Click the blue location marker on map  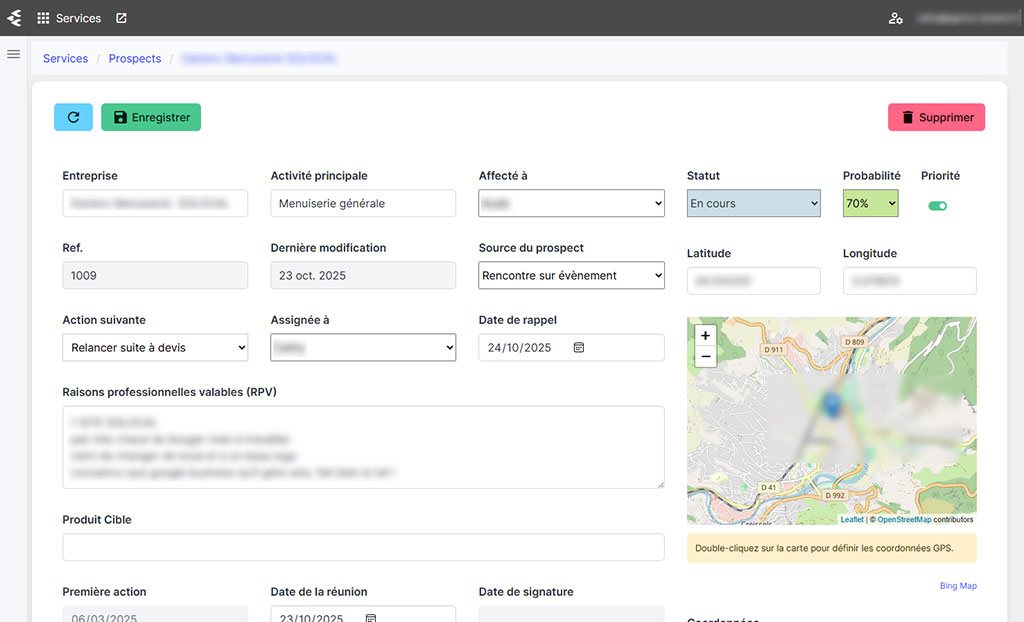(x=831, y=404)
